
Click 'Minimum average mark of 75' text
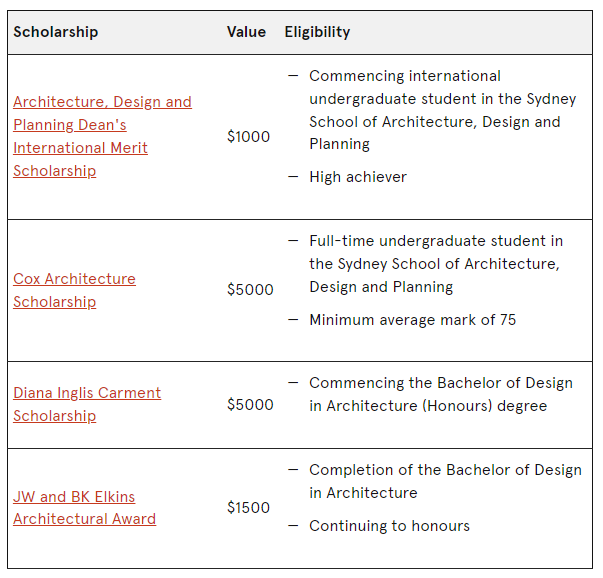coord(412,320)
